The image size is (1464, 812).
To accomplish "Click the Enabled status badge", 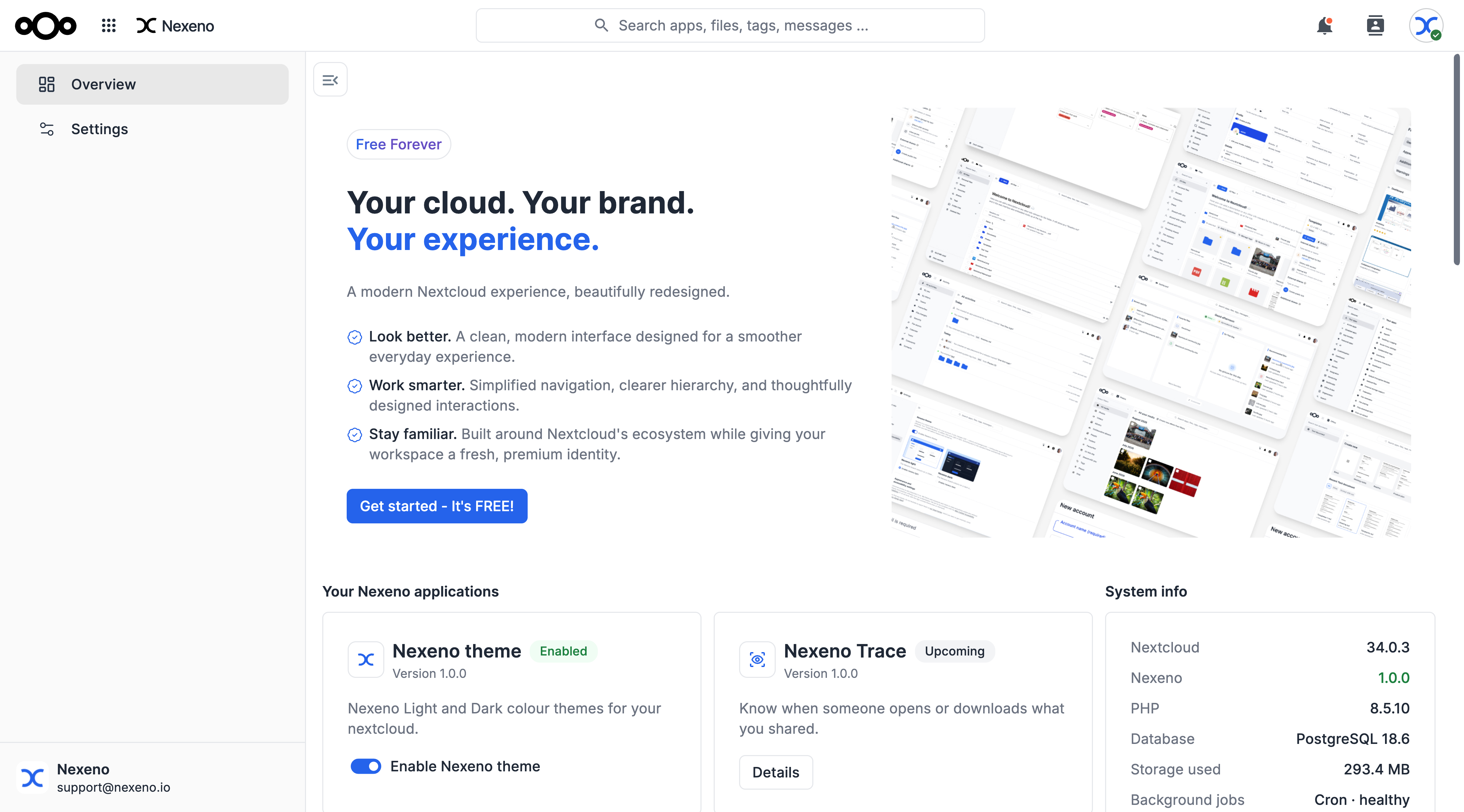I will 563,651.
